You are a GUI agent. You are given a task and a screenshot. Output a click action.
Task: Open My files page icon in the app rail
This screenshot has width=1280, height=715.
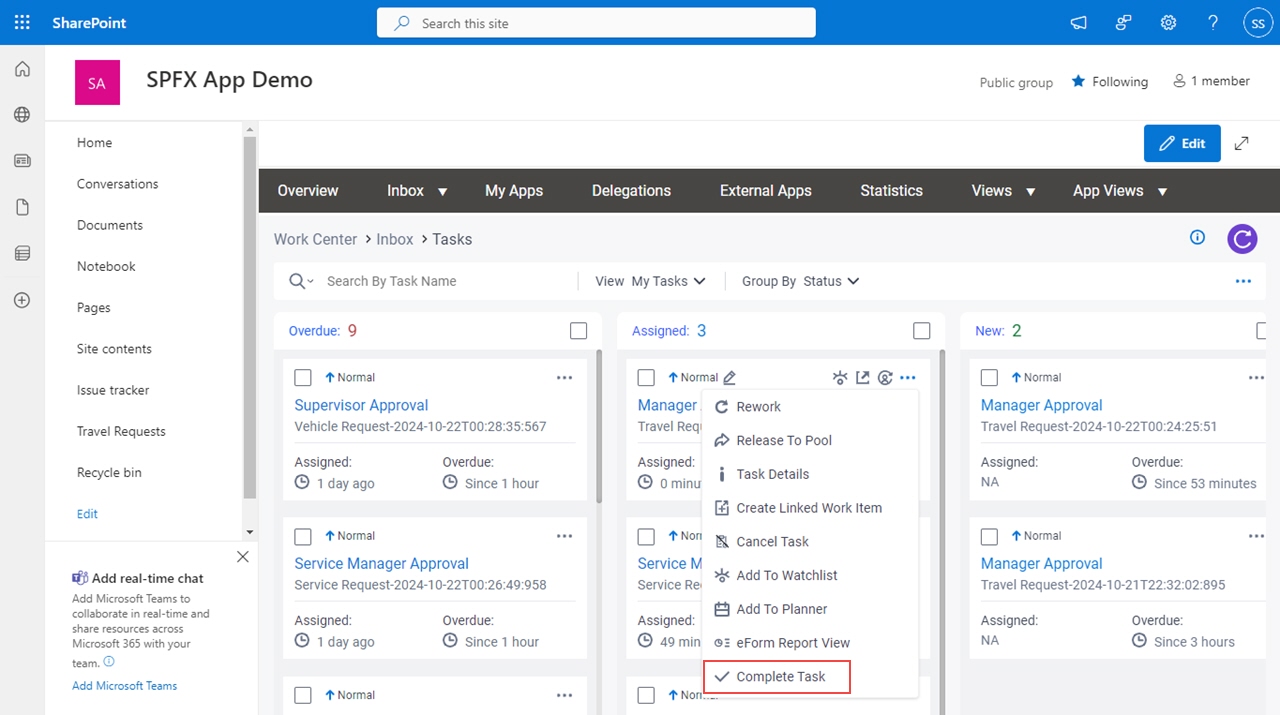click(x=22, y=207)
